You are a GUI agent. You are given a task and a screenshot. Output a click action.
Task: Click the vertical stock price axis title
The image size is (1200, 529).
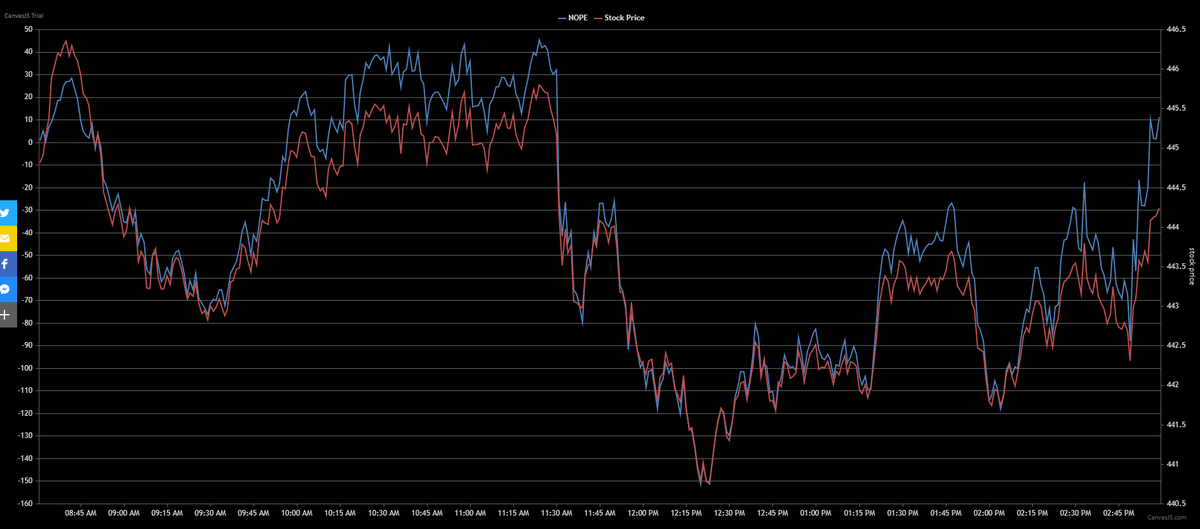pos(1191,266)
